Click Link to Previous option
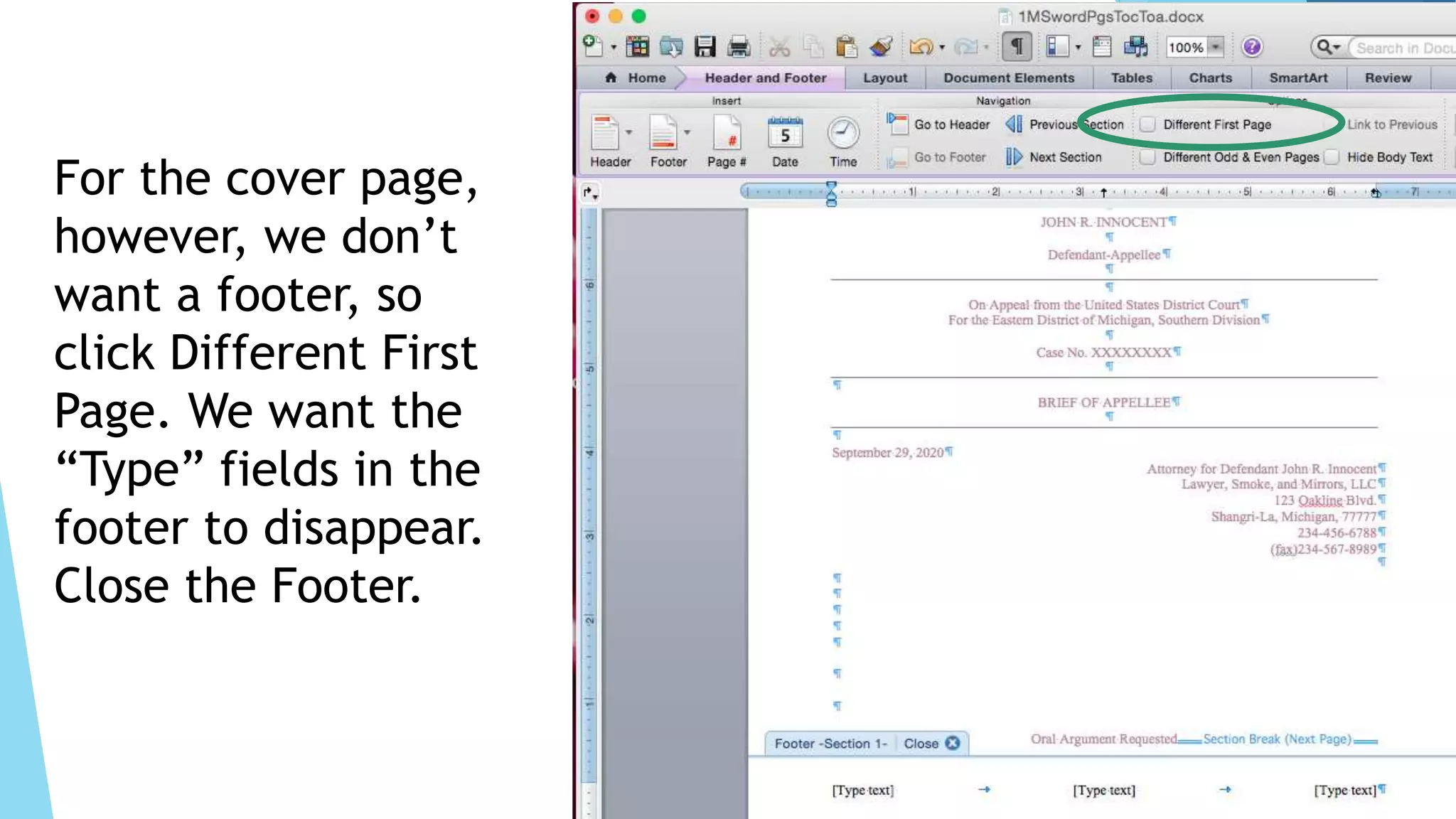The height and width of the screenshot is (819, 1456). [1392, 124]
